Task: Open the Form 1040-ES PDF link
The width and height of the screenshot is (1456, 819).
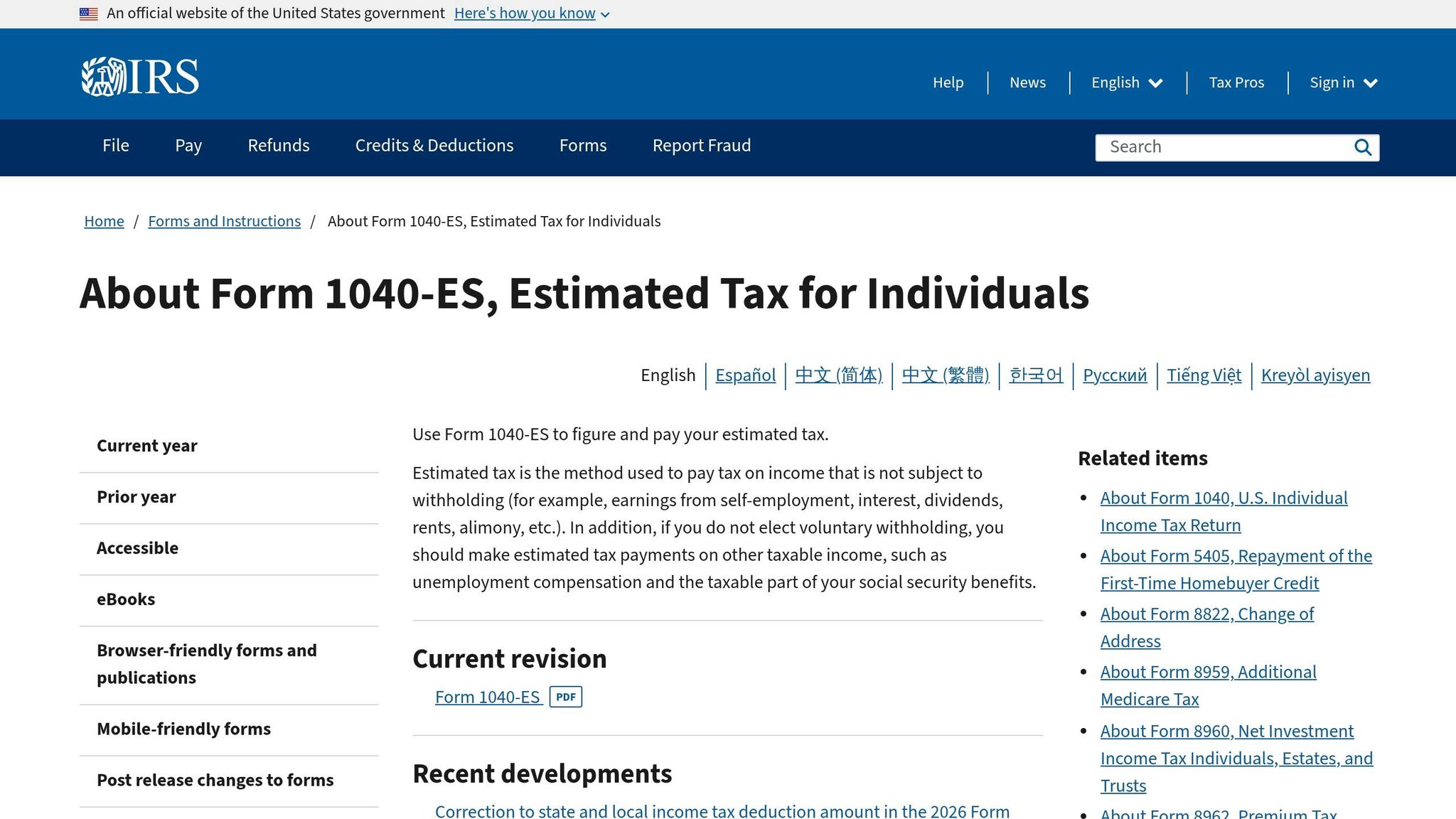Action: pos(488,697)
